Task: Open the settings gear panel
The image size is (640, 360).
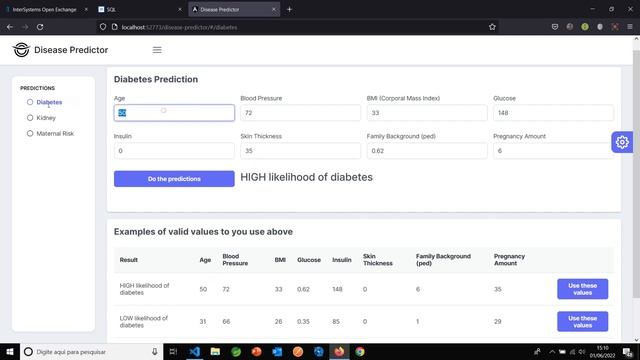Action: [x=622, y=142]
